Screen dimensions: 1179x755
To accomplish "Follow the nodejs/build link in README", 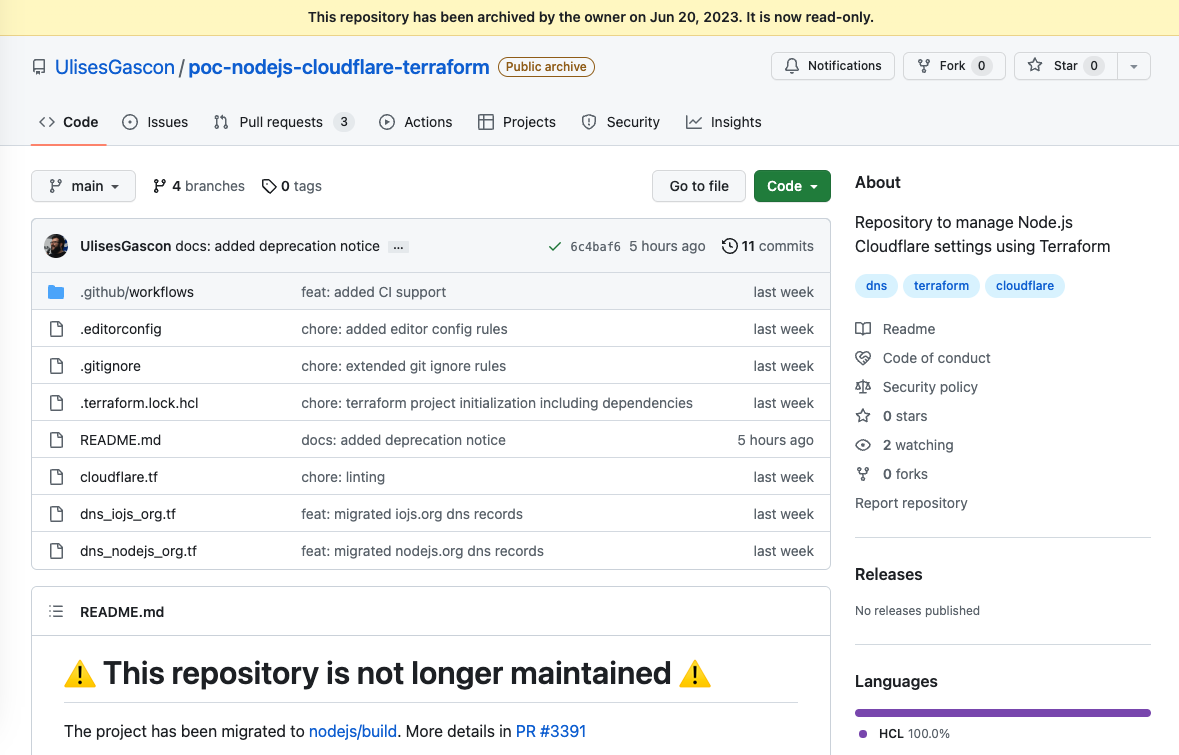I will [352, 731].
